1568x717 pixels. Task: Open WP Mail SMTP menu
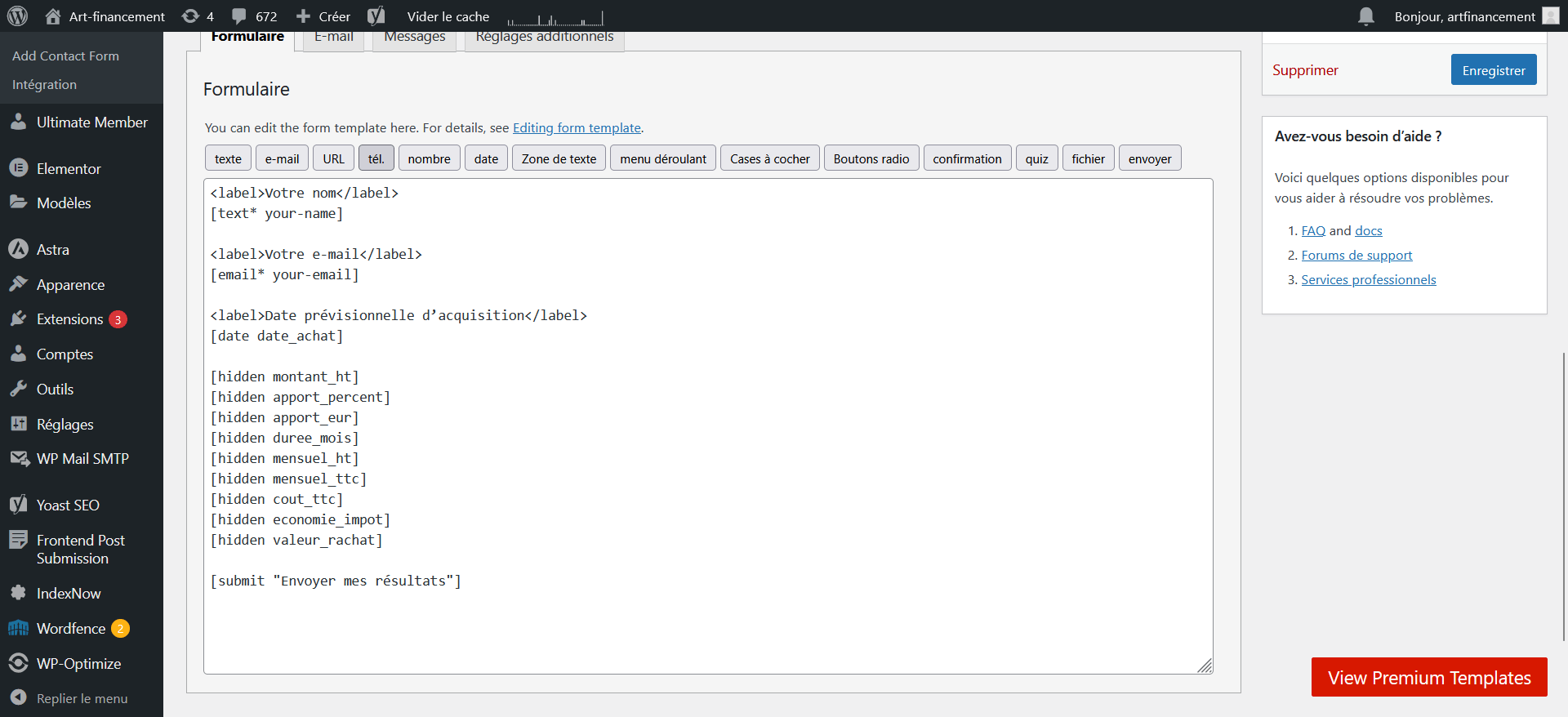pyautogui.click(x=82, y=459)
